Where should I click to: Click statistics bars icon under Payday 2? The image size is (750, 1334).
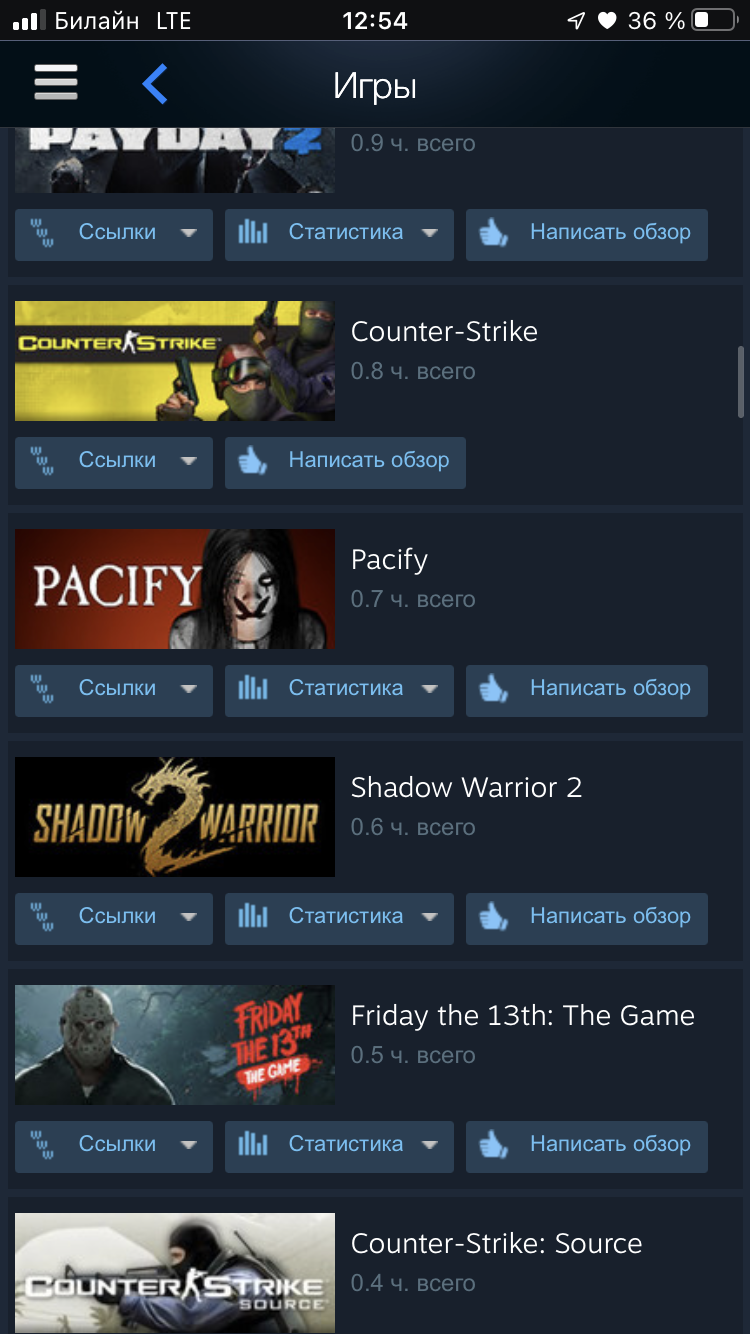tap(253, 233)
